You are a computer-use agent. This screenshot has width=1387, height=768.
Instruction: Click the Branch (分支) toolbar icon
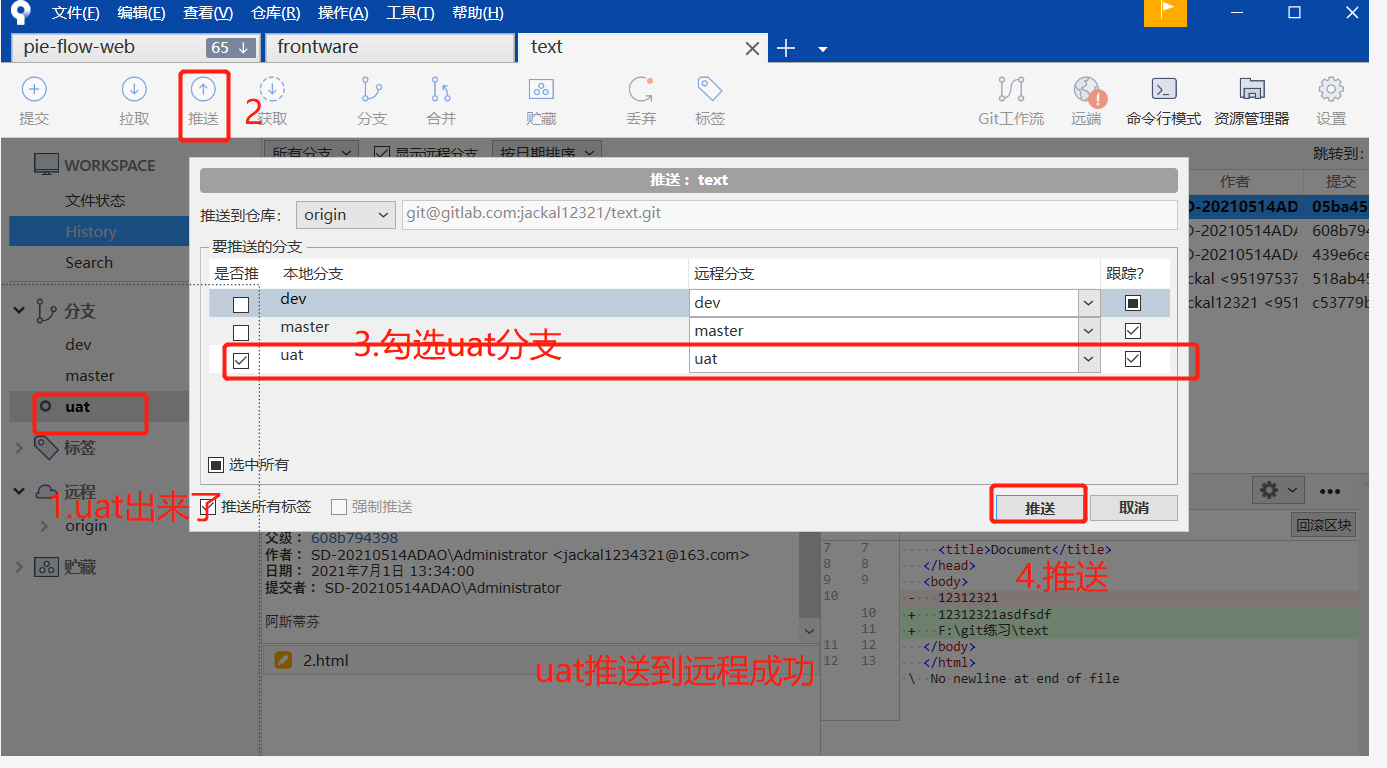pyautogui.click(x=372, y=90)
